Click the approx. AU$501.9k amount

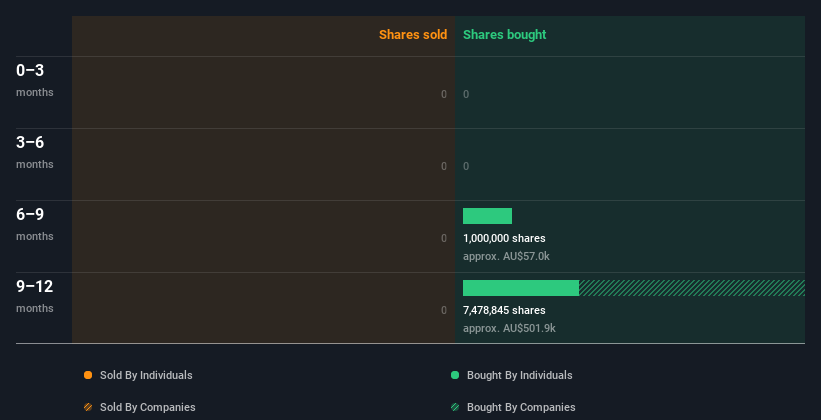[509, 328]
